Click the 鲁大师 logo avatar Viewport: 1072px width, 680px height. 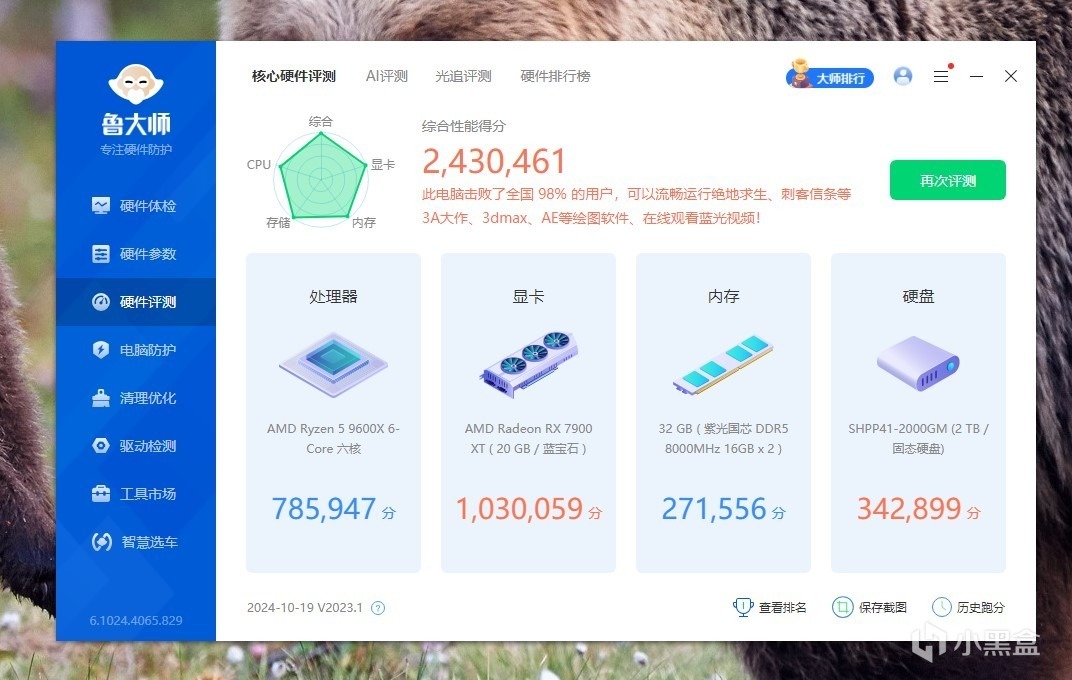click(x=136, y=84)
